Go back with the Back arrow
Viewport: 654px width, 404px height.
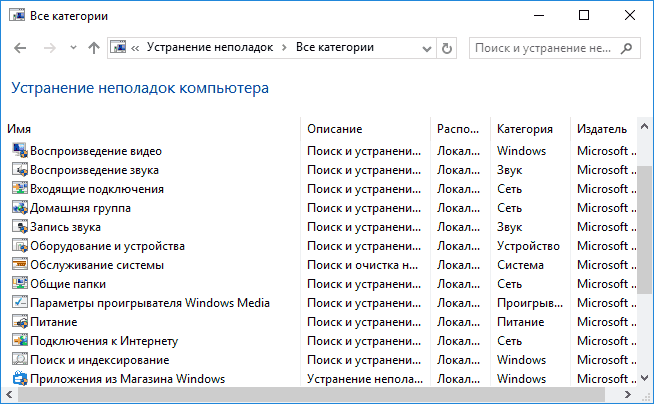pos(21,47)
